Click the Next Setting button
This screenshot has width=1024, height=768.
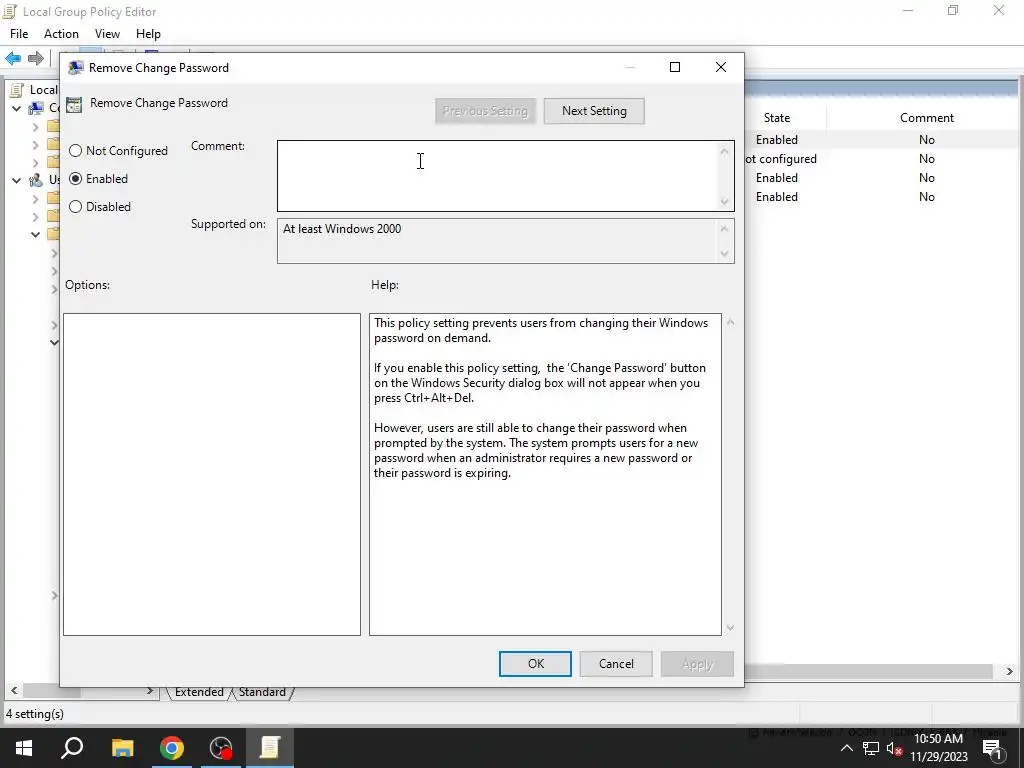pos(594,111)
